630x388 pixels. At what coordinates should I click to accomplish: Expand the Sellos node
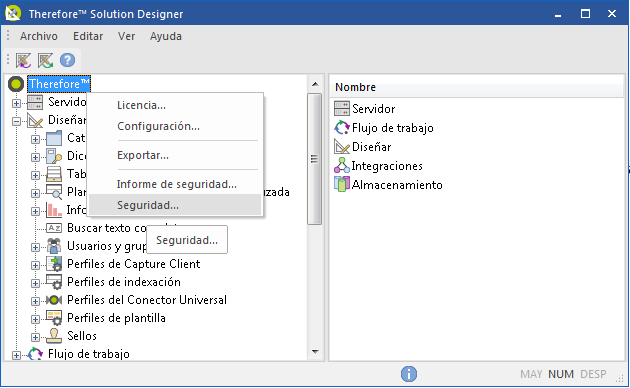(35, 337)
